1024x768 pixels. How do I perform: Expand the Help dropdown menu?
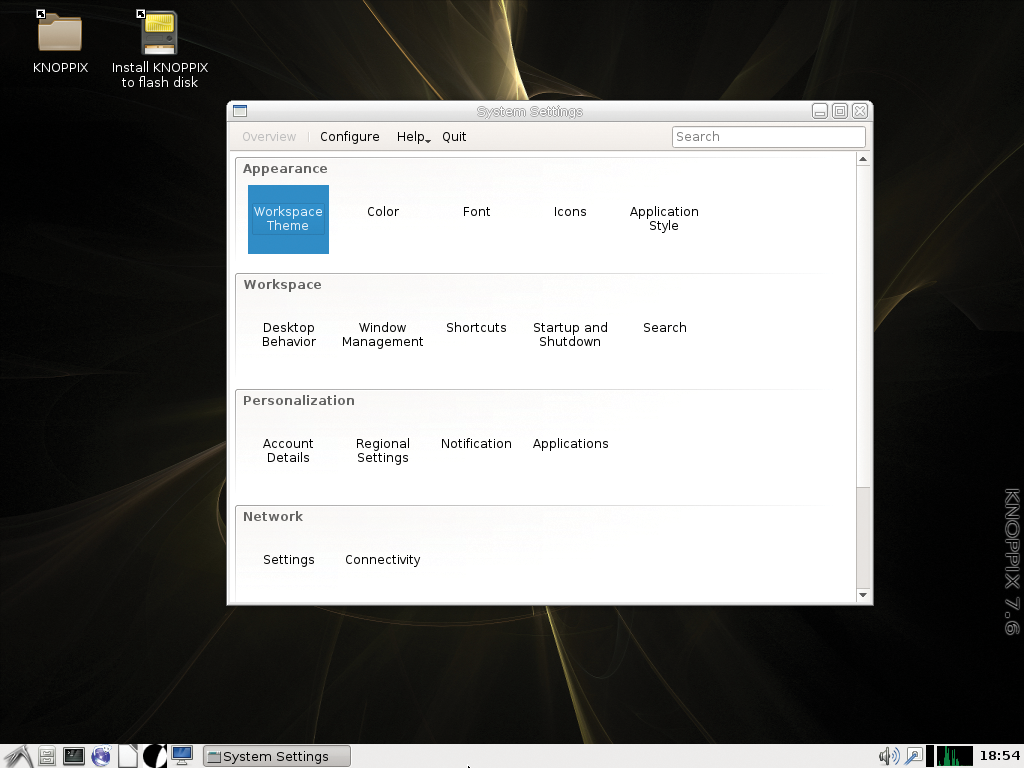point(413,137)
